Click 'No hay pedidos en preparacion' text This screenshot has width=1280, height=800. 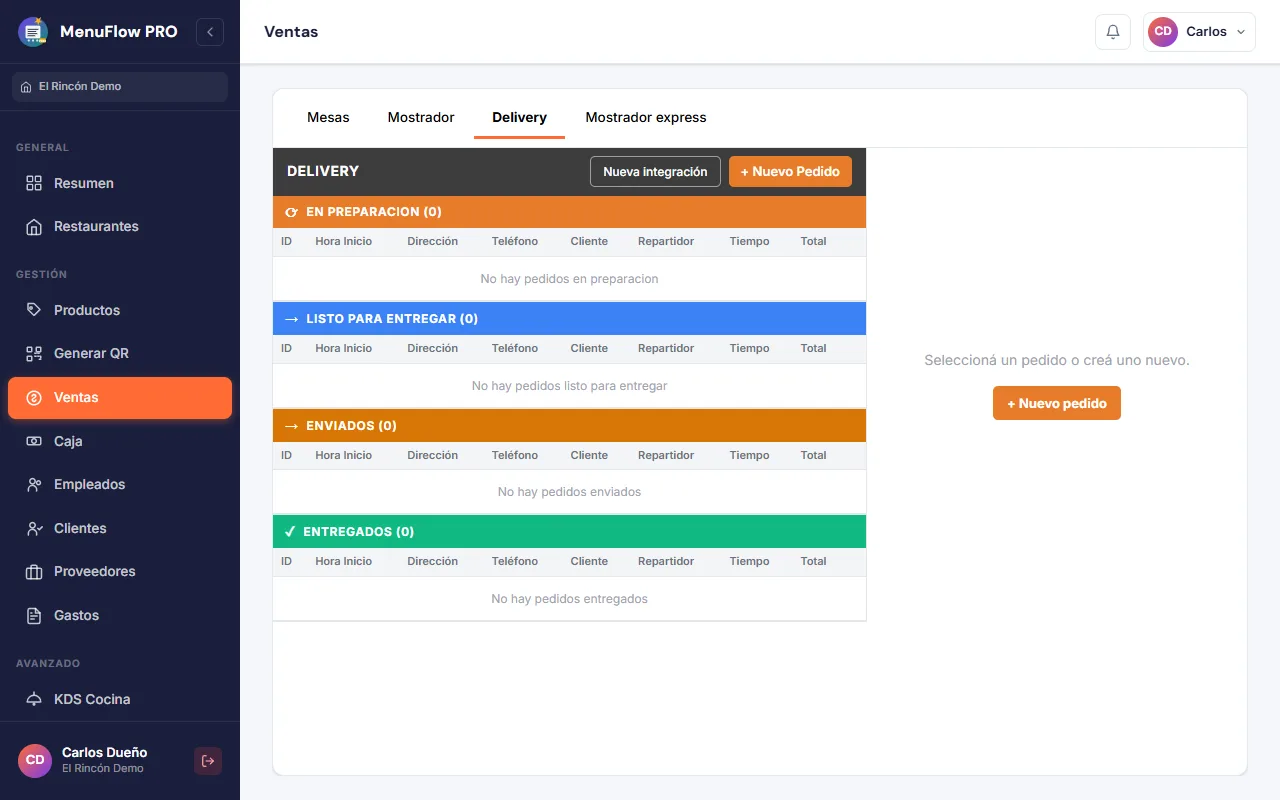click(x=569, y=279)
